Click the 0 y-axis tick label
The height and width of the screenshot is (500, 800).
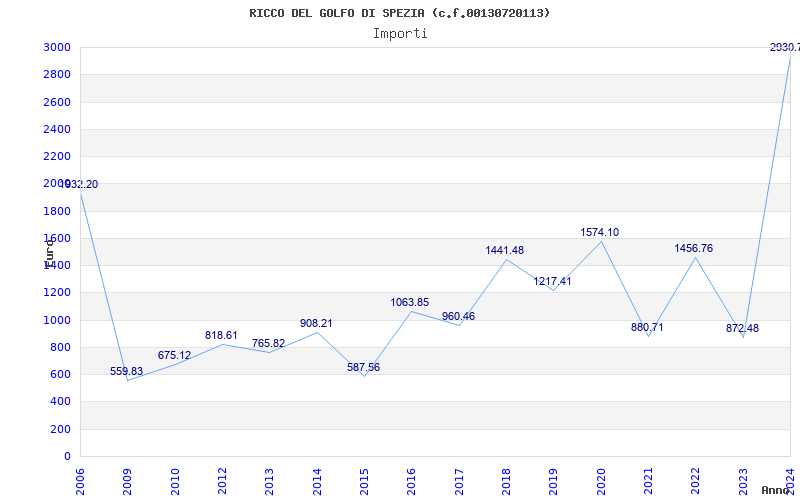[x=67, y=457]
